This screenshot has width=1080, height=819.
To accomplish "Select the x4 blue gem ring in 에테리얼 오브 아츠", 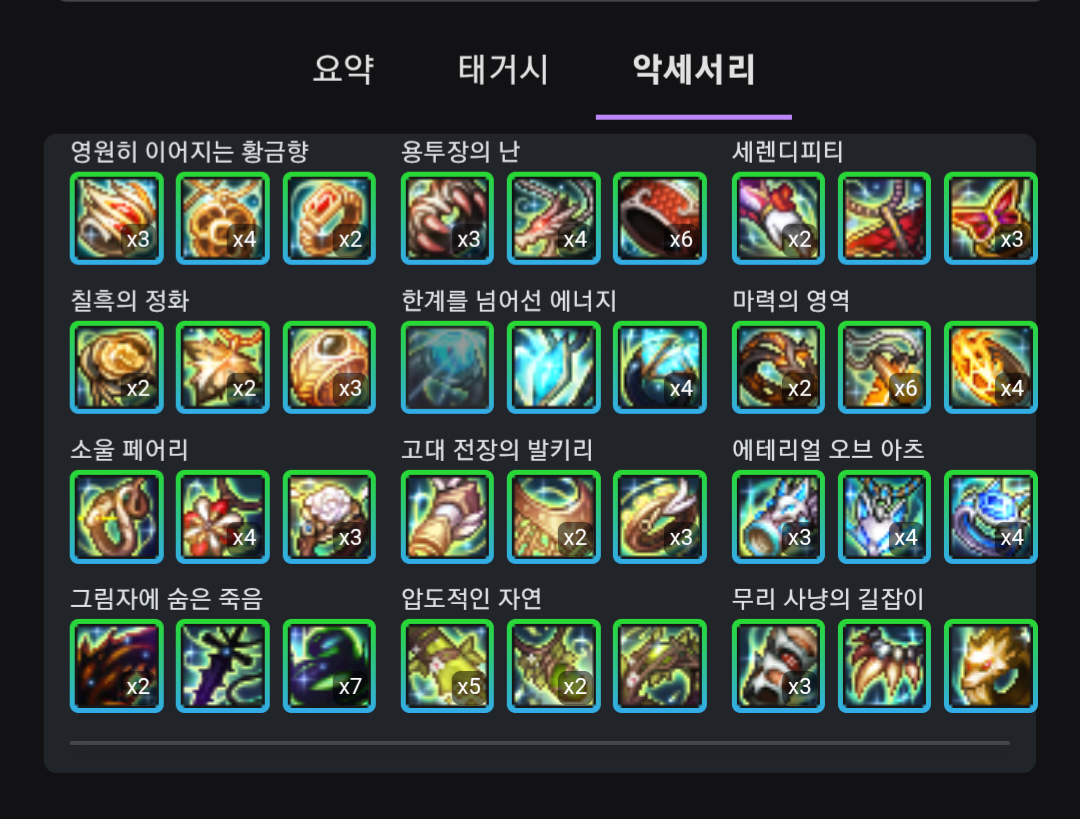I will pyautogui.click(x=990, y=517).
